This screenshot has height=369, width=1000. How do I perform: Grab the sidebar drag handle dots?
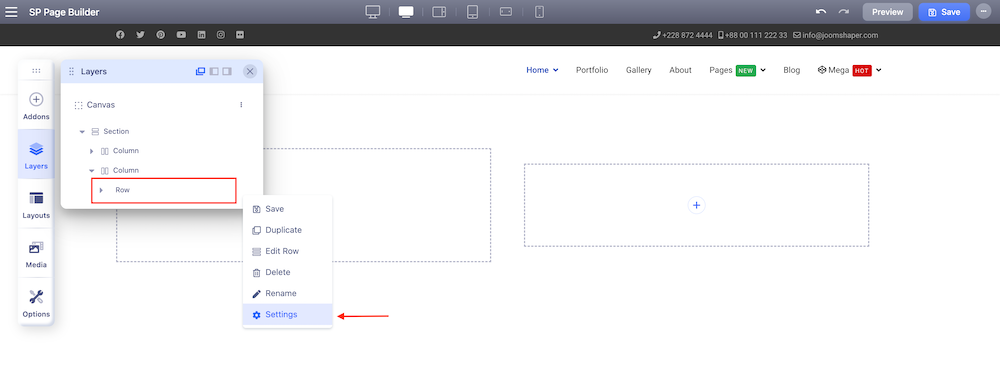(36, 71)
